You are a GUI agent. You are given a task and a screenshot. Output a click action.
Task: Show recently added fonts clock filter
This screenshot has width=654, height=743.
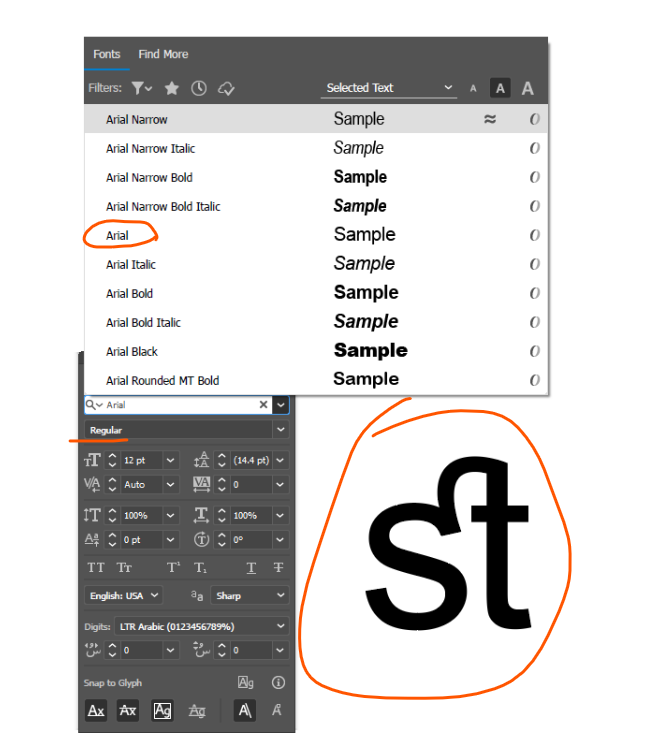199,88
